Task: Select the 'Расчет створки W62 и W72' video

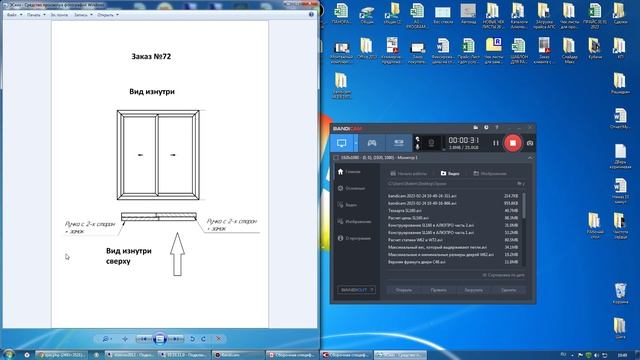Action: click(x=453, y=240)
